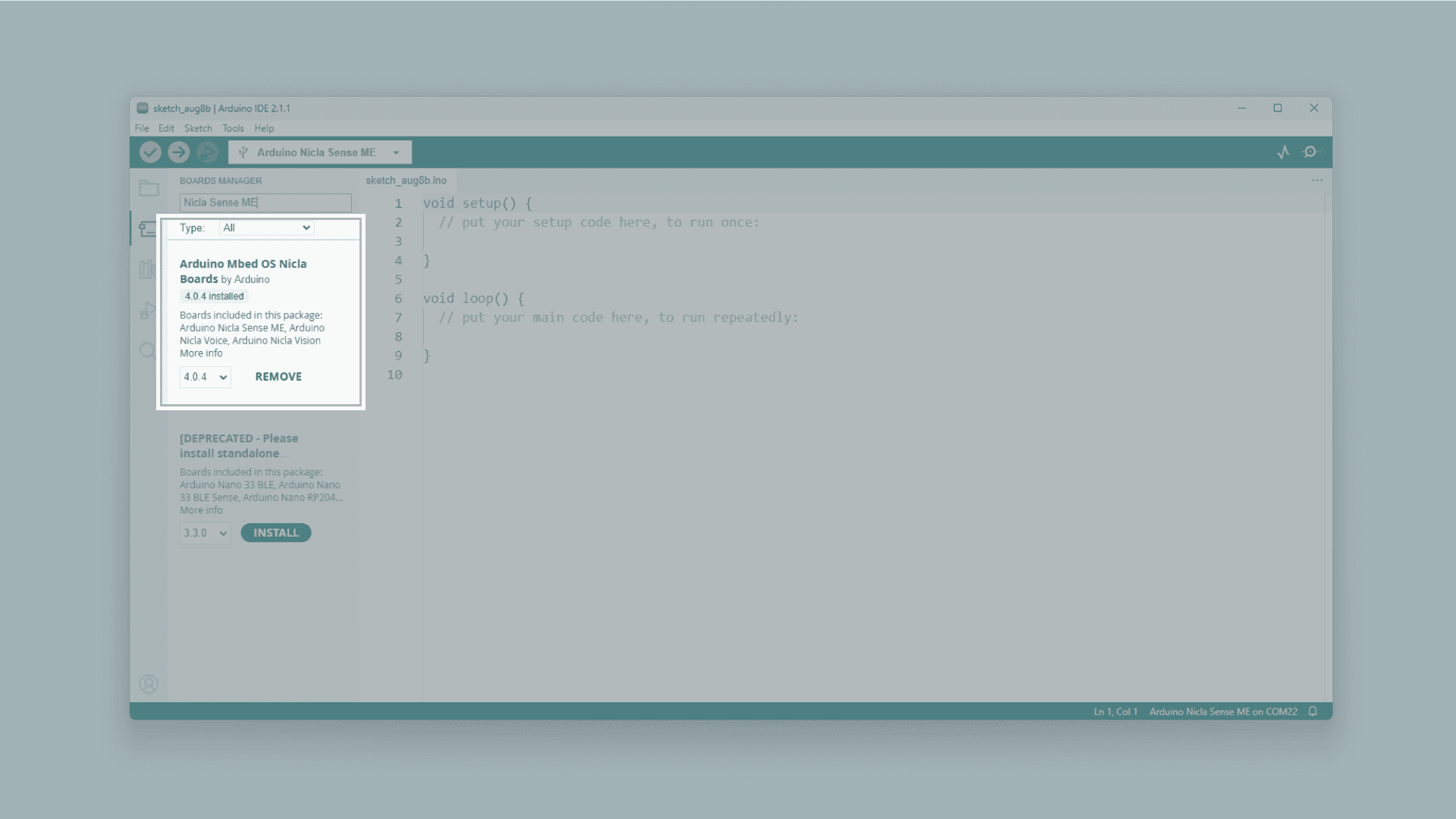The width and height of the screenshot is (1456, 819).
Task: Click the Verify sketch checkmark button
Action: 150,152
